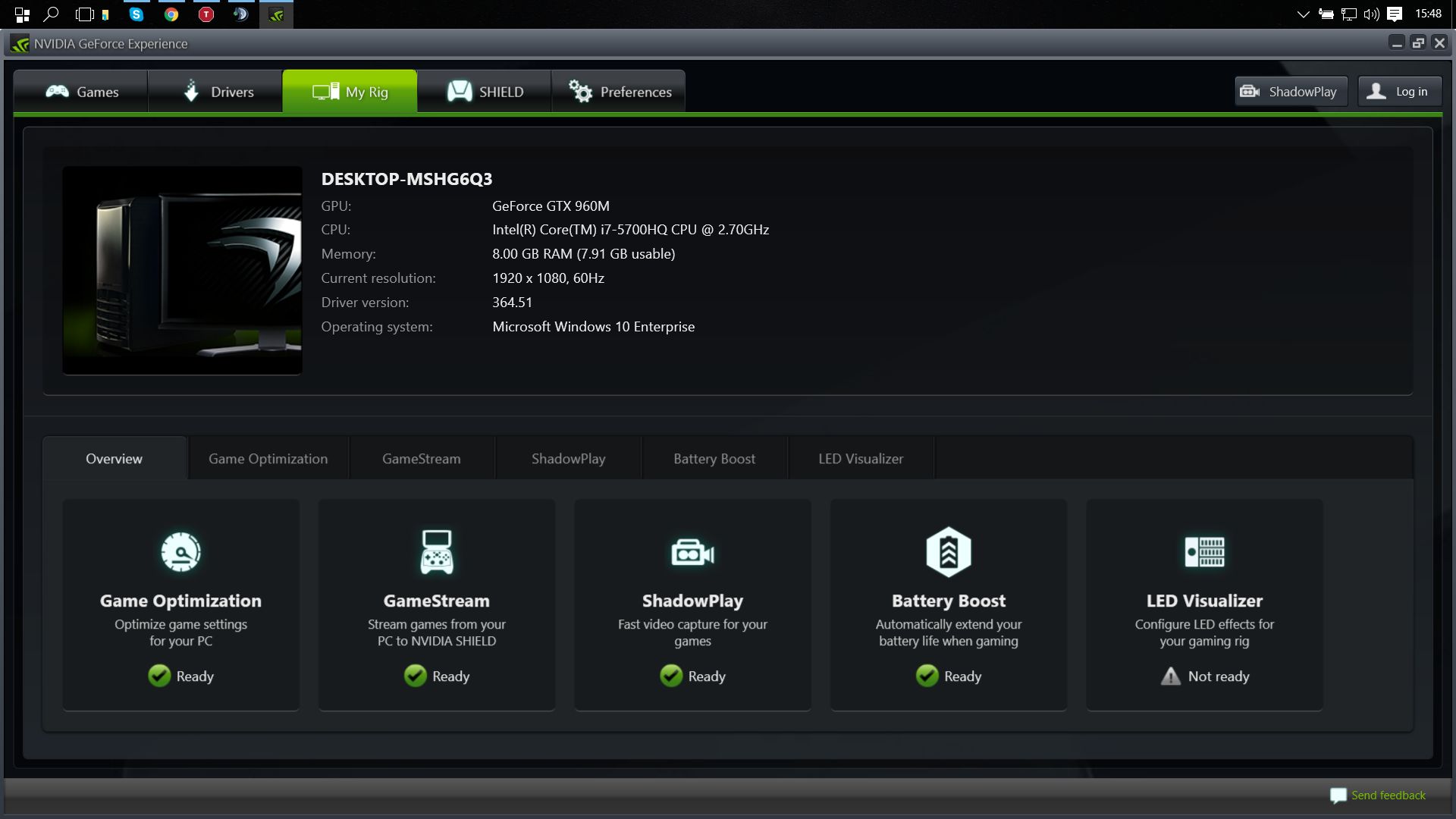
Task: Switch to the Game Optimization sub-tab
Action: (268, 459)
